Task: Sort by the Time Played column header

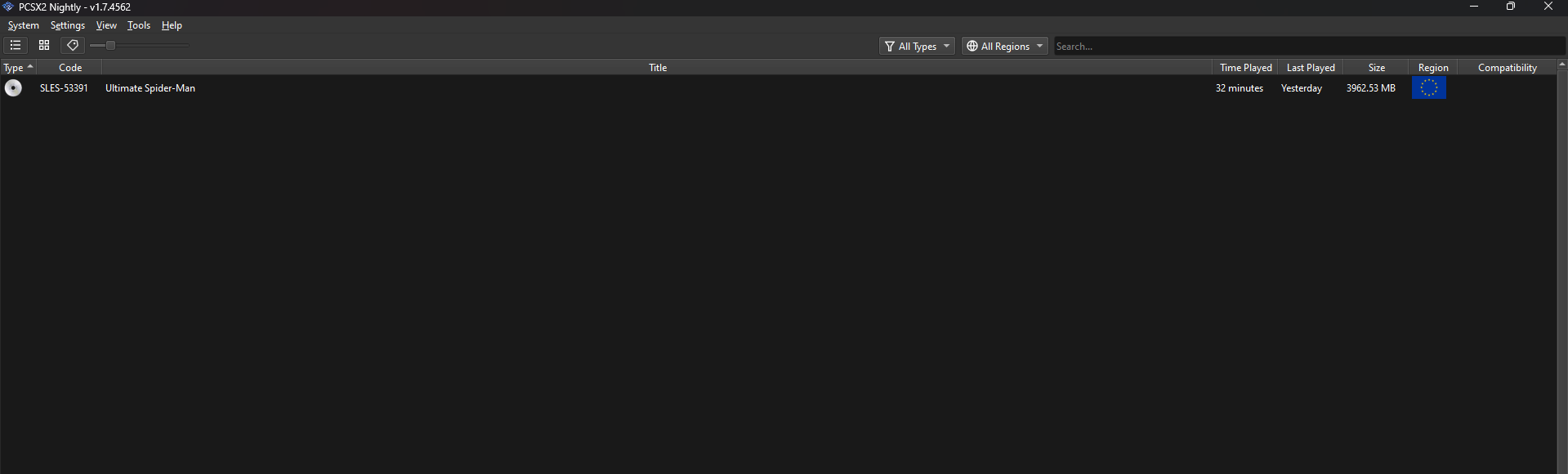Action: click(1245, 67)
